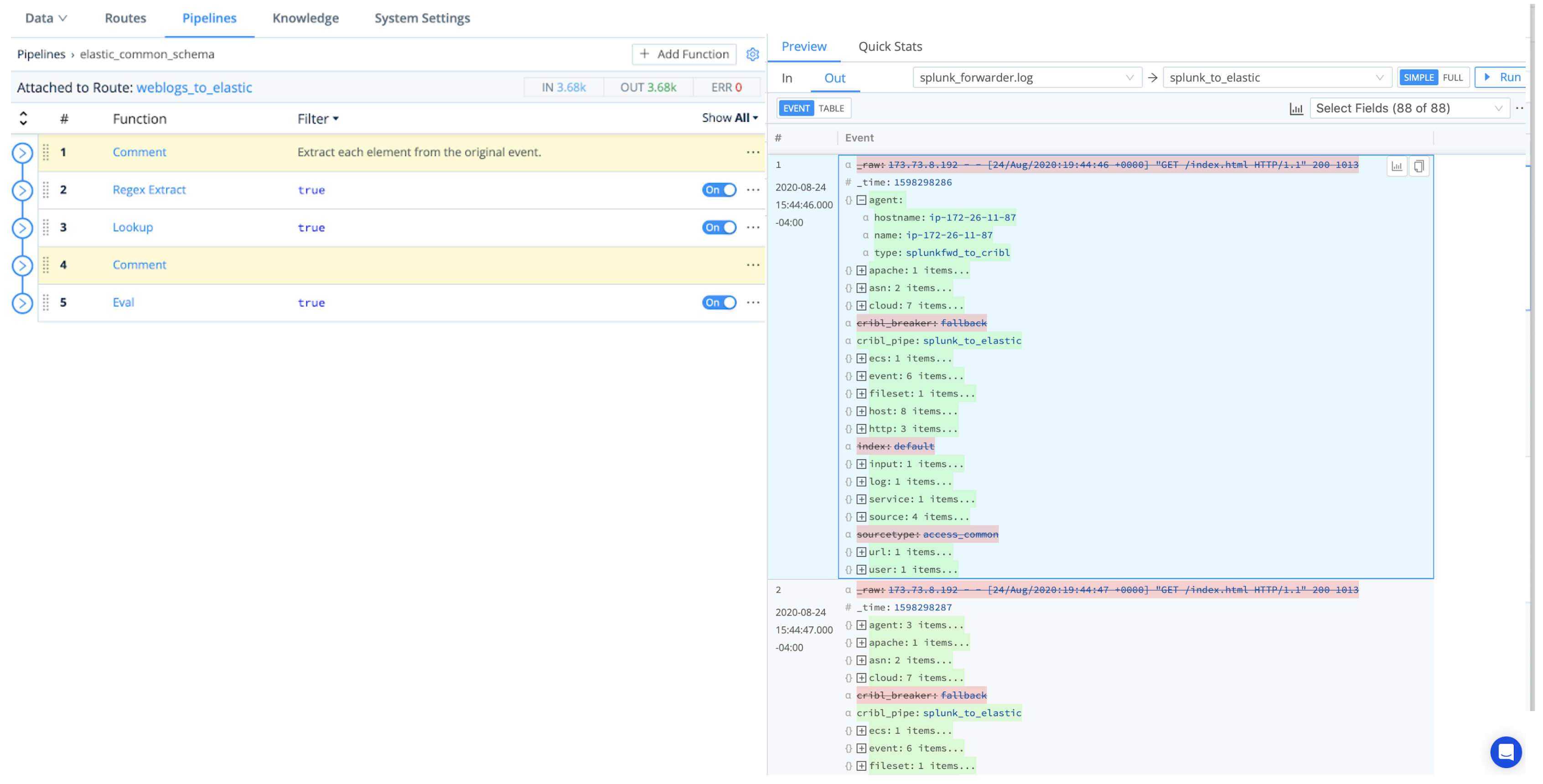Switch to the In tab

click(x=787, y=78)
